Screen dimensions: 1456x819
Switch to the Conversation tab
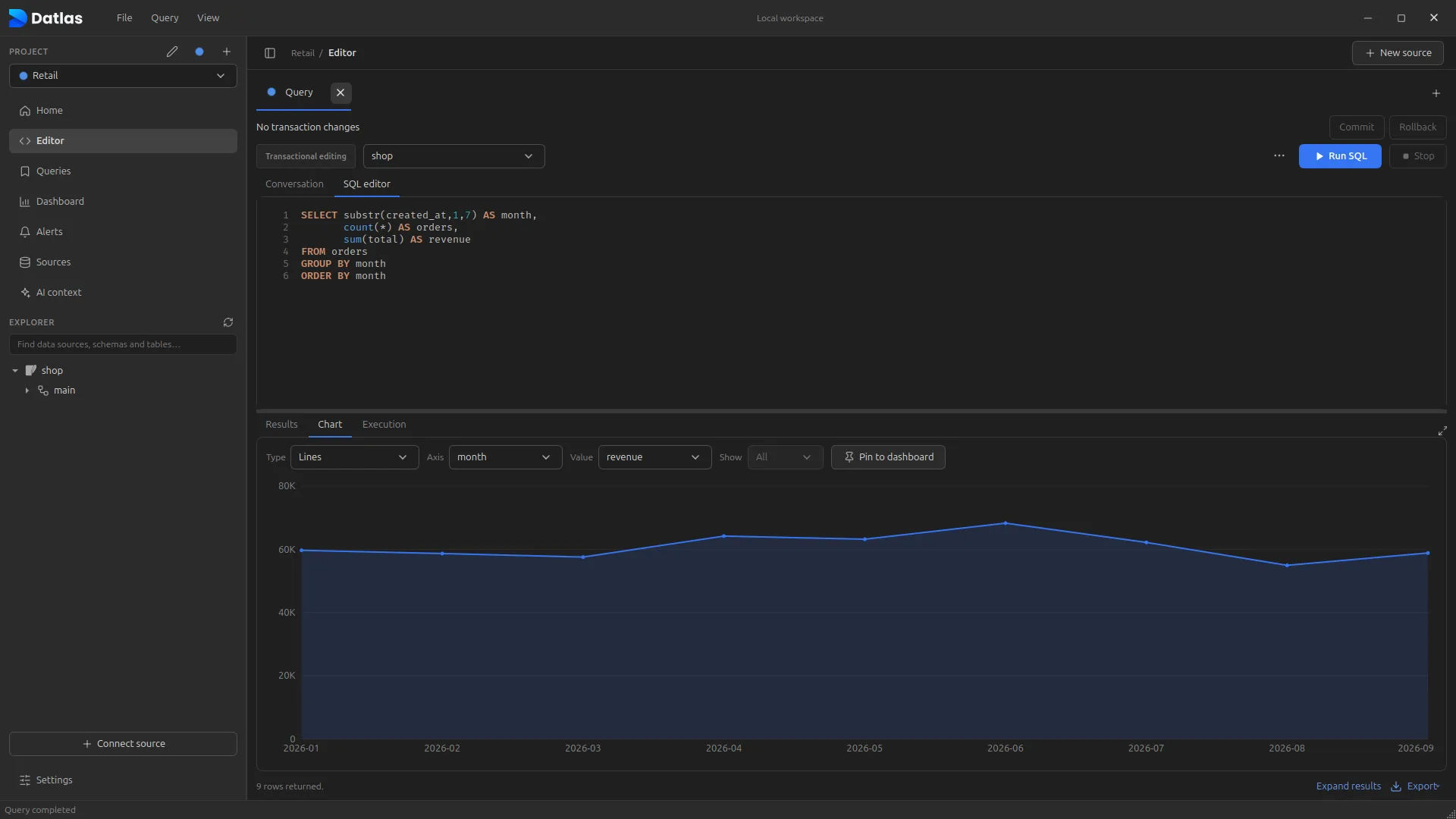coord(294,184)
